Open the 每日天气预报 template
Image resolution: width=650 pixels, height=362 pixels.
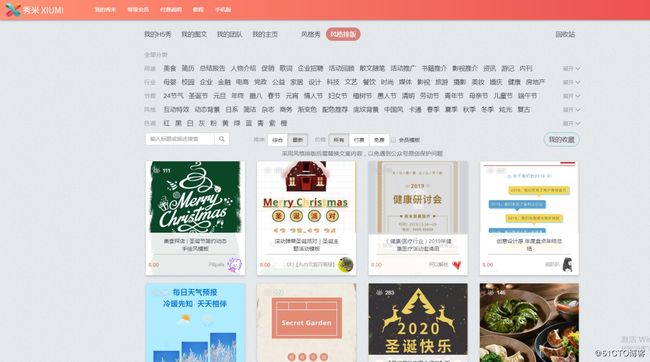[195, 323]
